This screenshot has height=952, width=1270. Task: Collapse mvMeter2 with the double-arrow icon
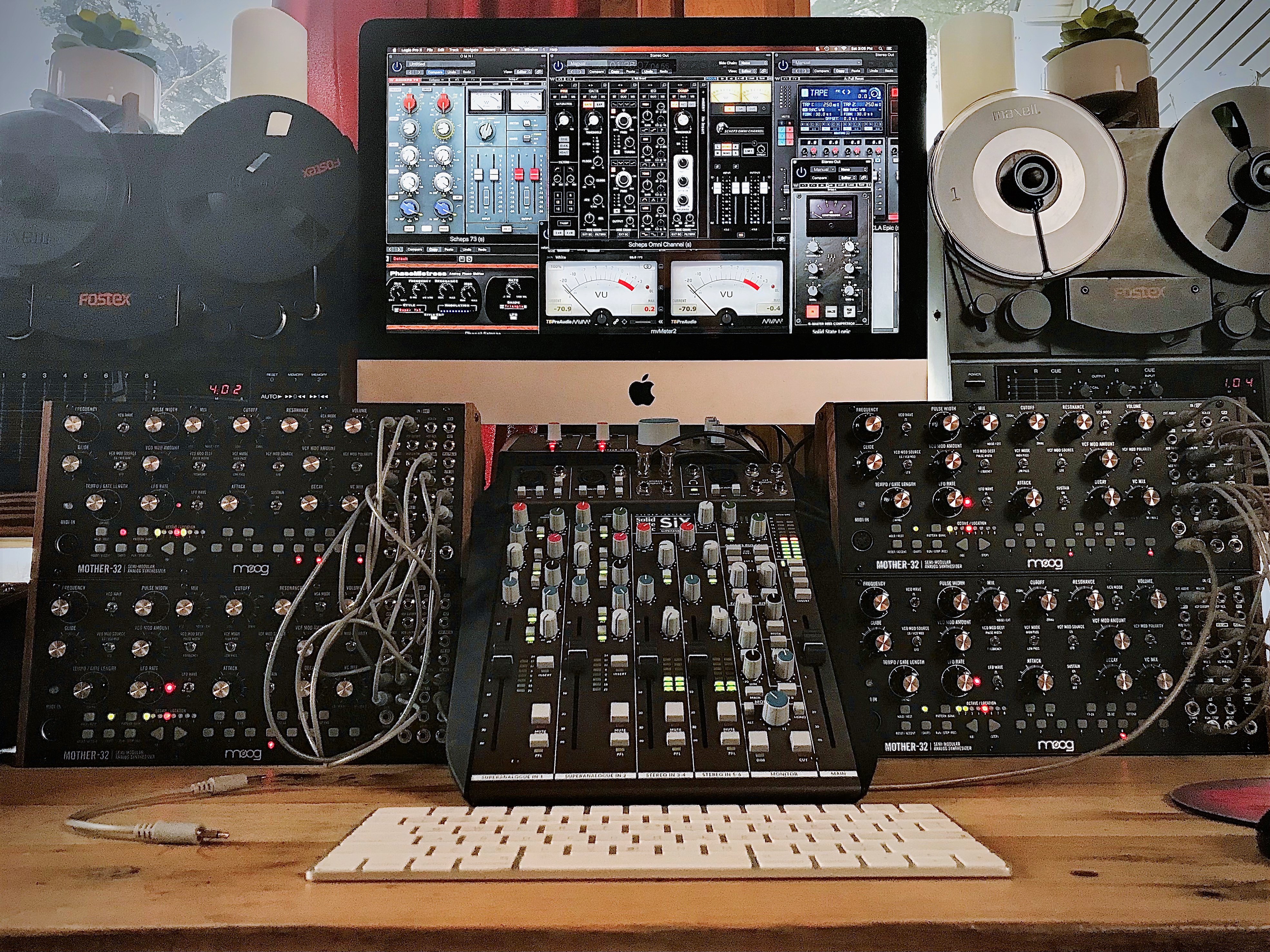[661, 322]
